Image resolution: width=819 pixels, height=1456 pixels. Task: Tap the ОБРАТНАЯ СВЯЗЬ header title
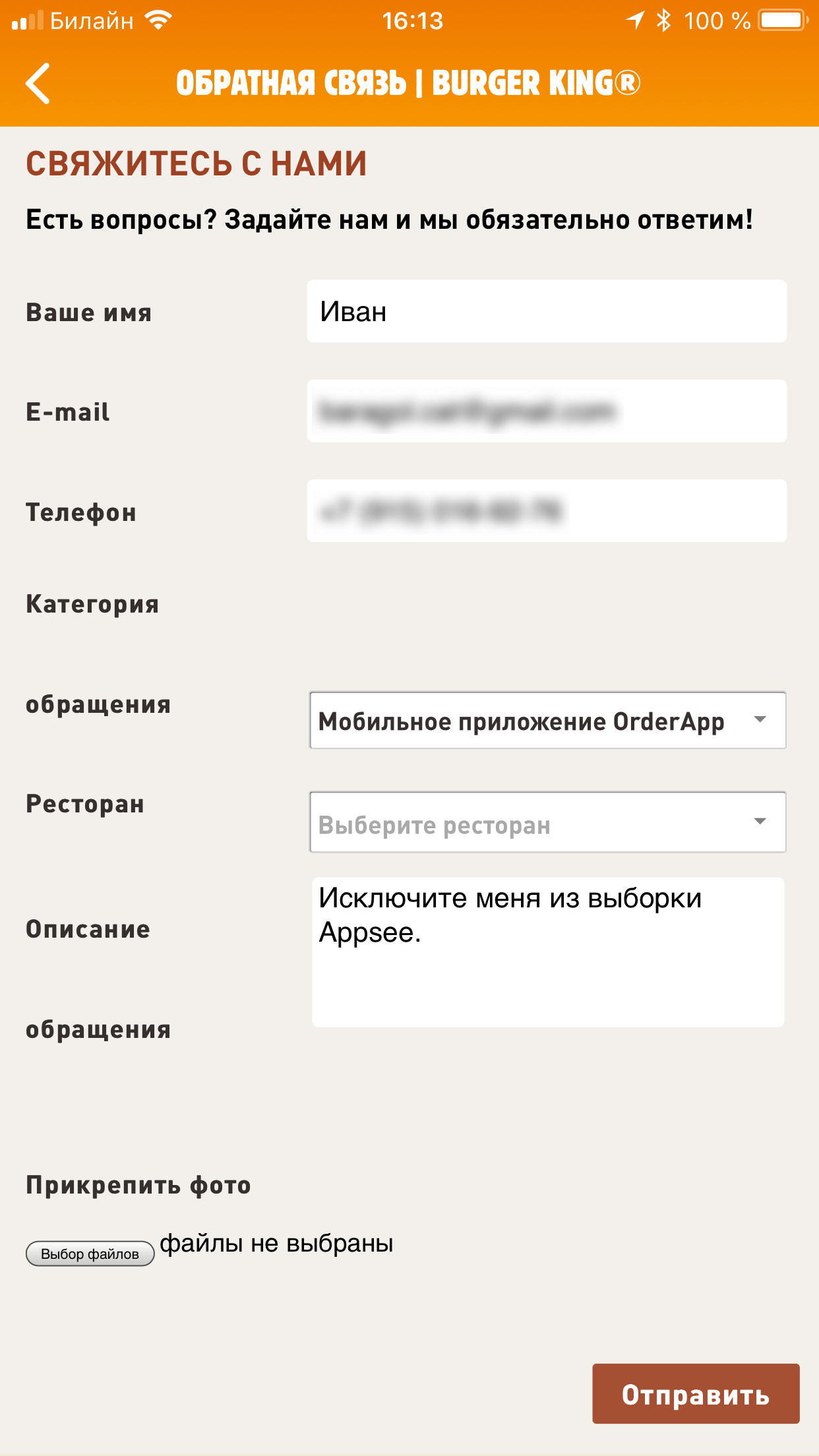coord(409,82)
